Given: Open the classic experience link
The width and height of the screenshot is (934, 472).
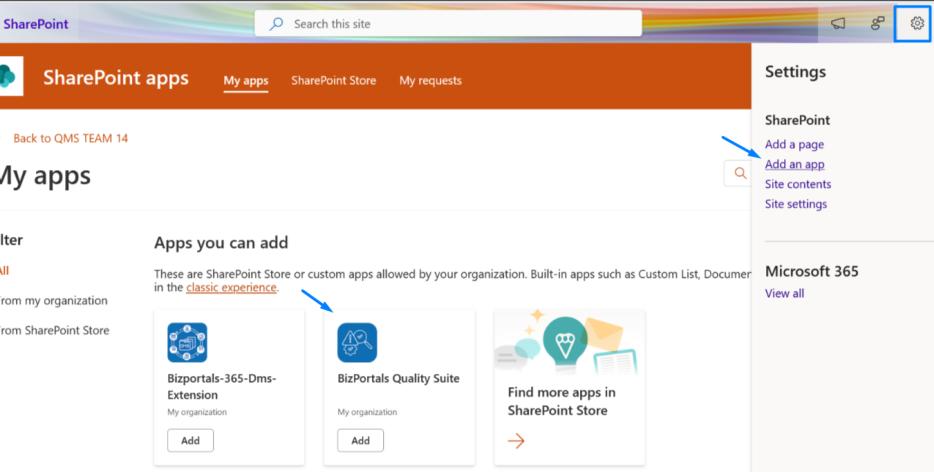Looking at the screenshot, I should click(231, 287).
